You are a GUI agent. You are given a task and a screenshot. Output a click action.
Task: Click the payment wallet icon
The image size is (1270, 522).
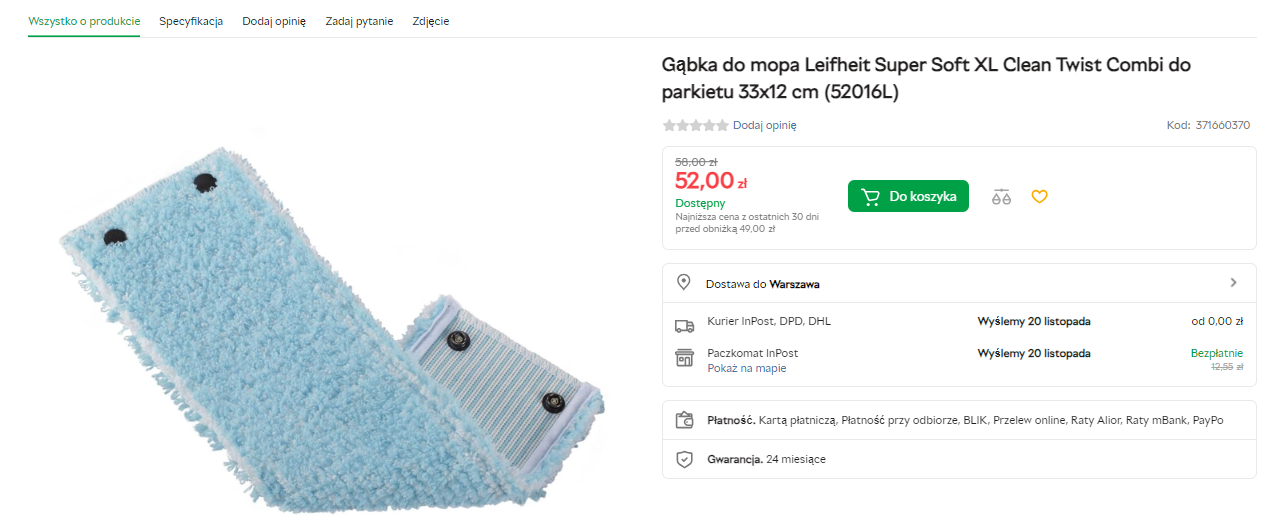click(684, 421)
